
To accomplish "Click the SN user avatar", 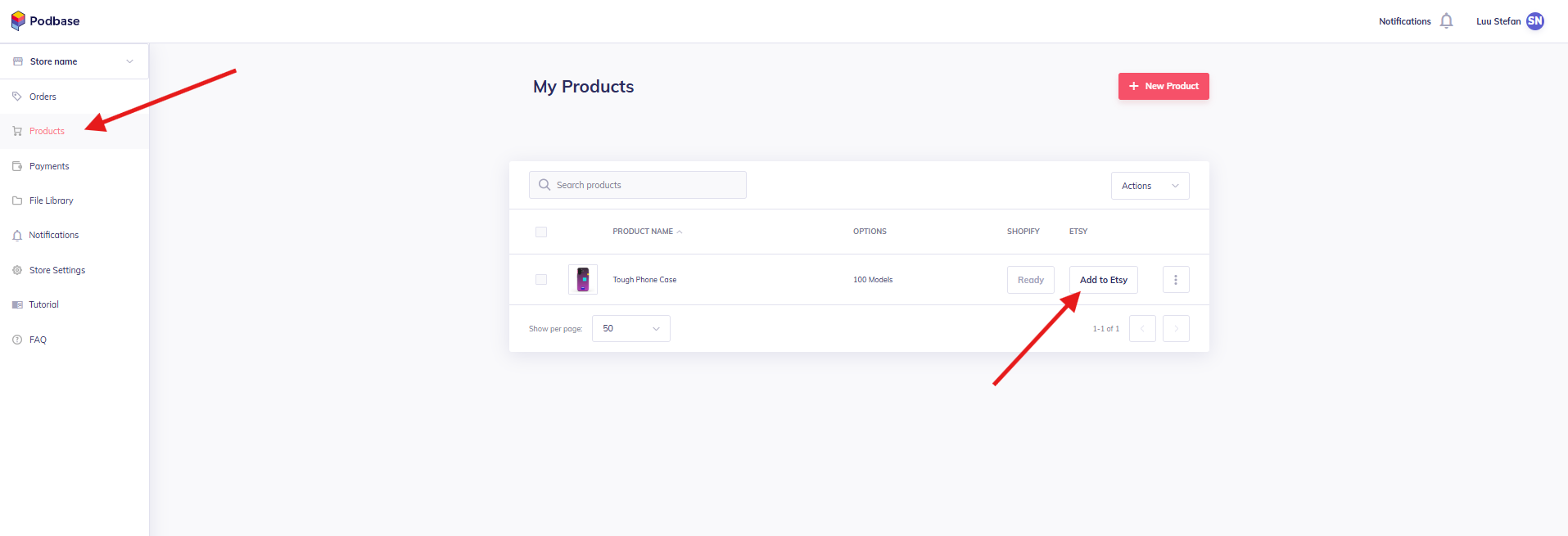I will click(x=1534, y=21).
